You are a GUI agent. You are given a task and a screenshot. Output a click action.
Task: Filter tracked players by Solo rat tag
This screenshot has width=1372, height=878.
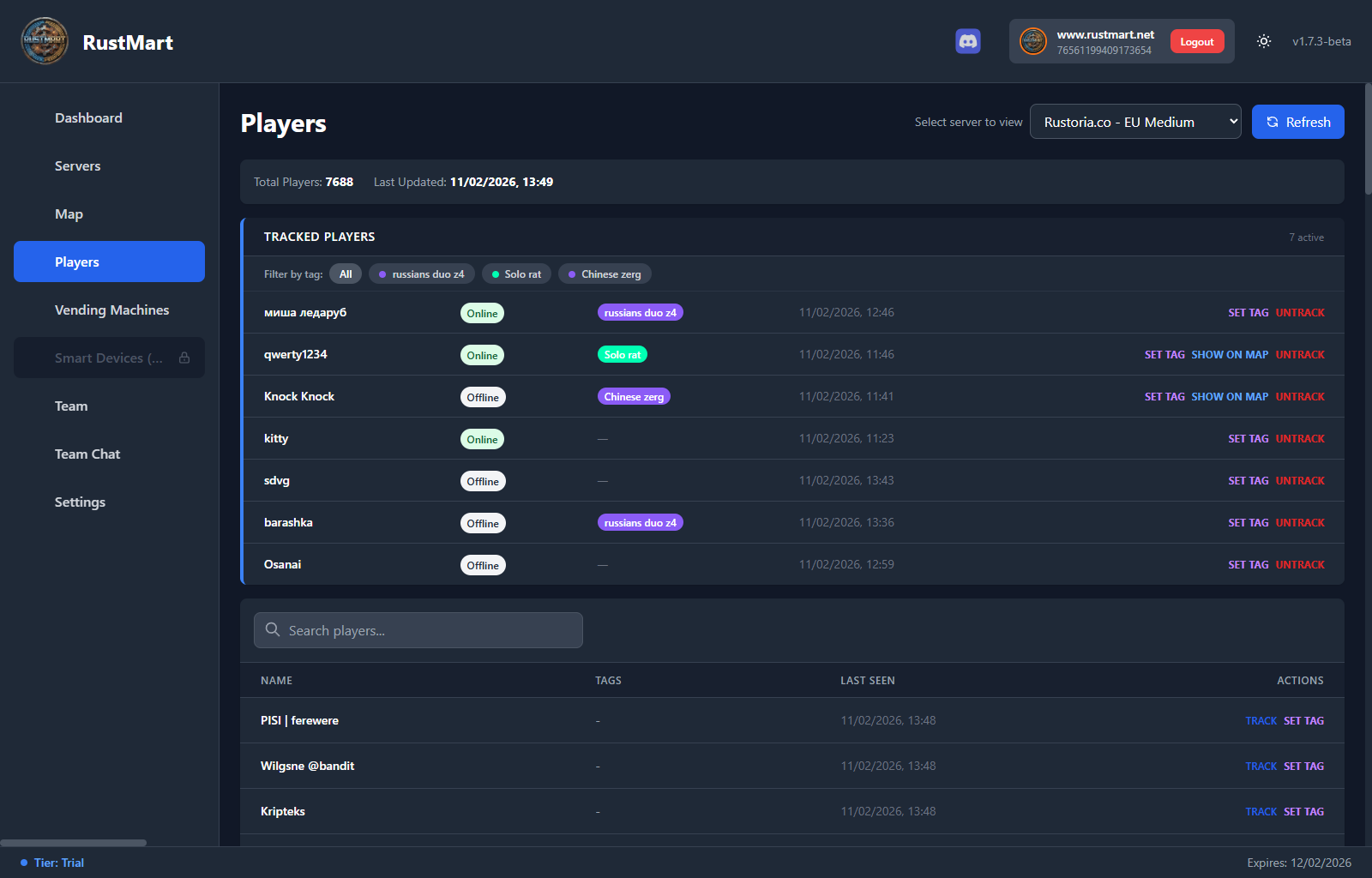[x=516, y=274]
